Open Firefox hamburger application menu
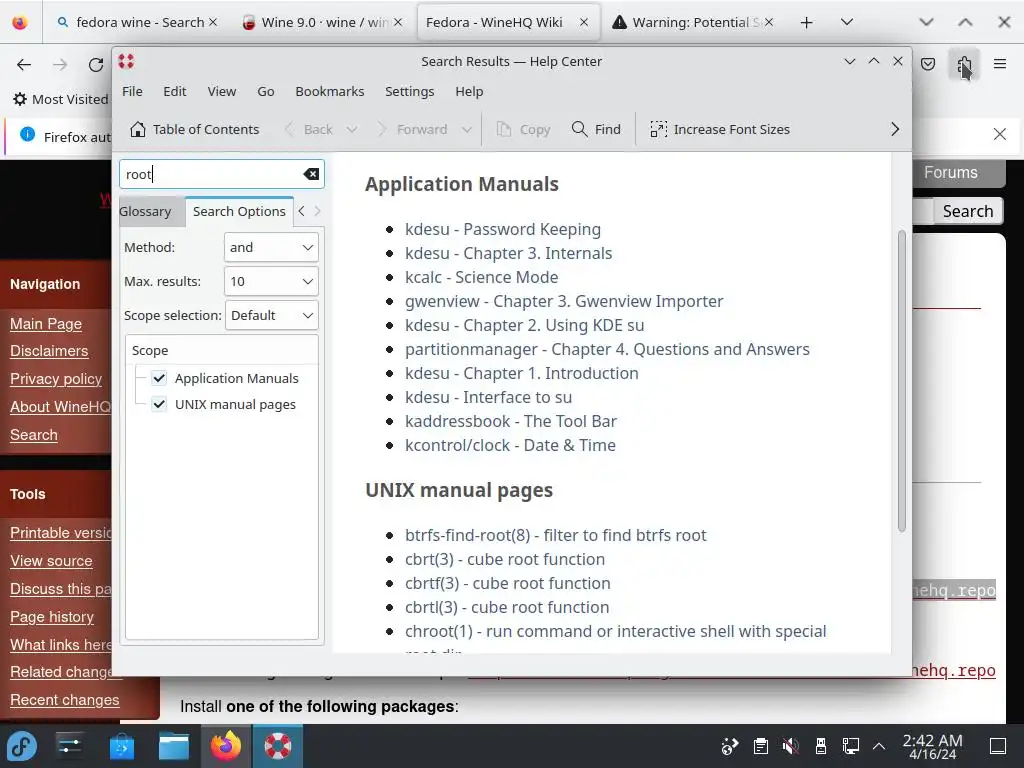1024x768 pixels. point(999,63)
